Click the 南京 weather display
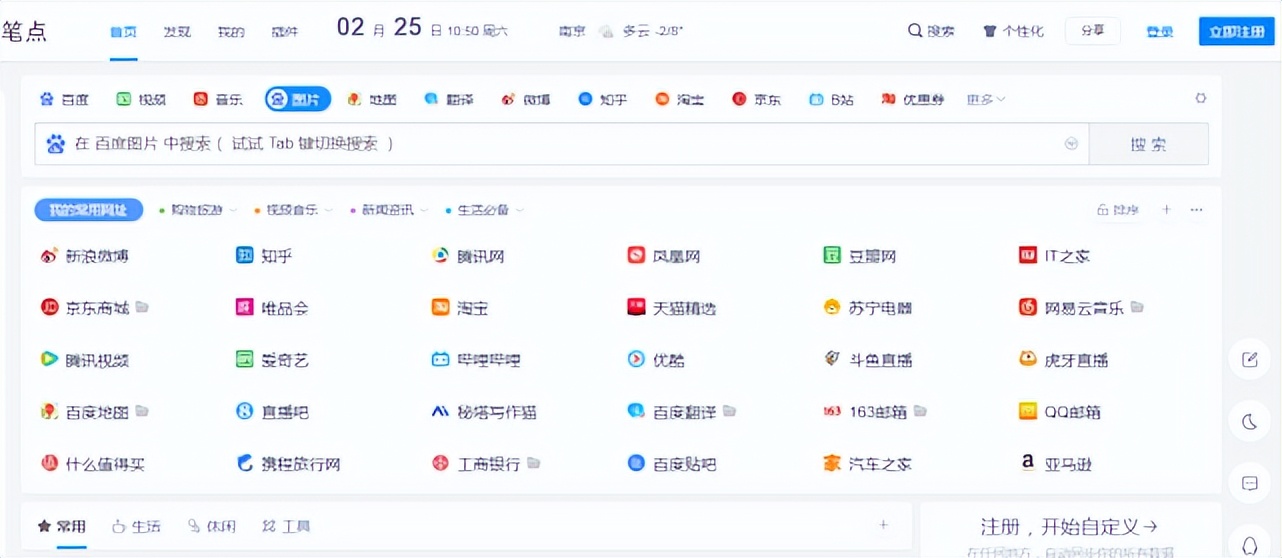1282x558 pixels. click(x=621, y=31)
